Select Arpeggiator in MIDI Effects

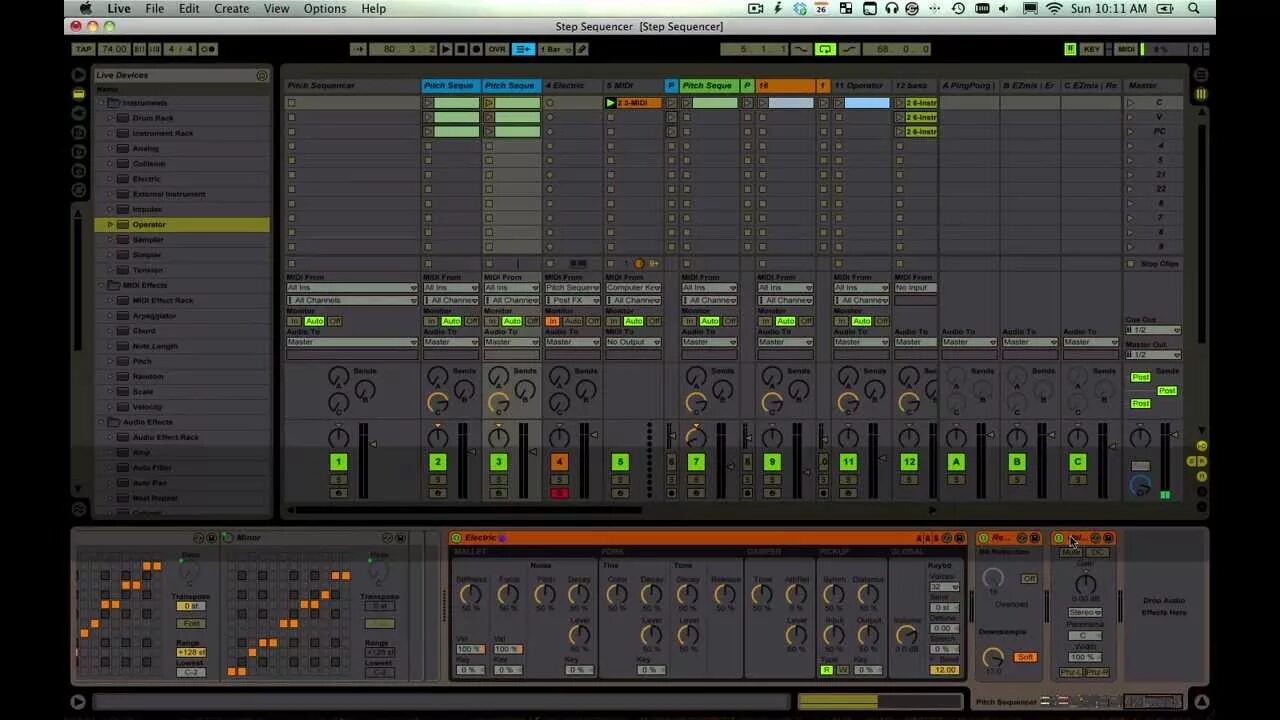[154, 316]
